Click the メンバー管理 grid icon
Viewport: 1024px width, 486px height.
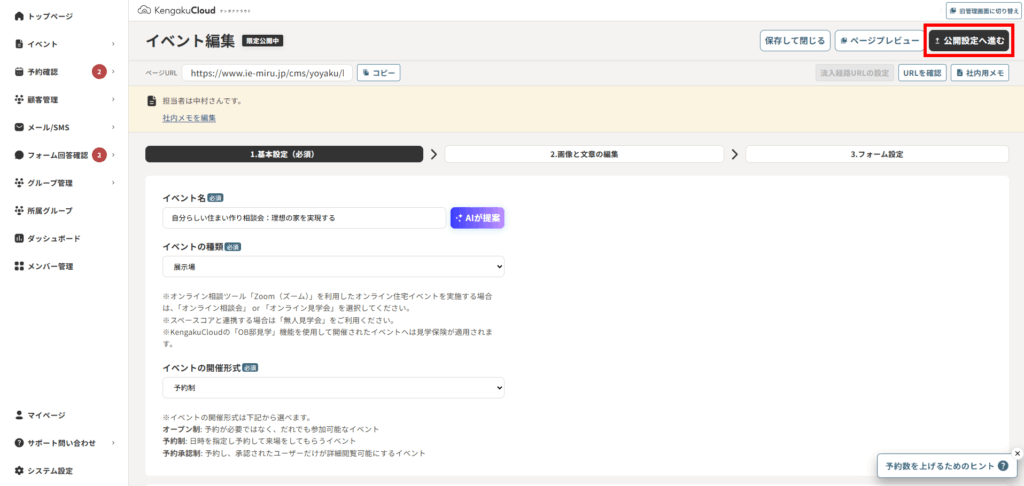click(x=19, y=267)
